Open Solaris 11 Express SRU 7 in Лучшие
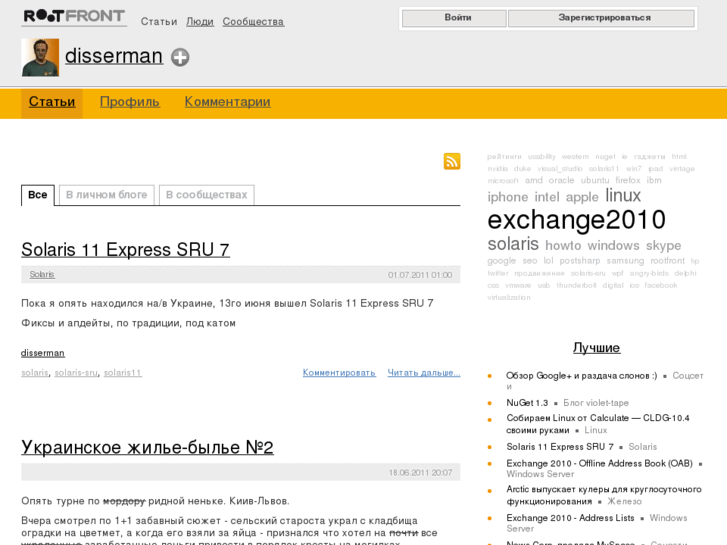Viewport: 727px width, 545px height. (x=560, y=447)
